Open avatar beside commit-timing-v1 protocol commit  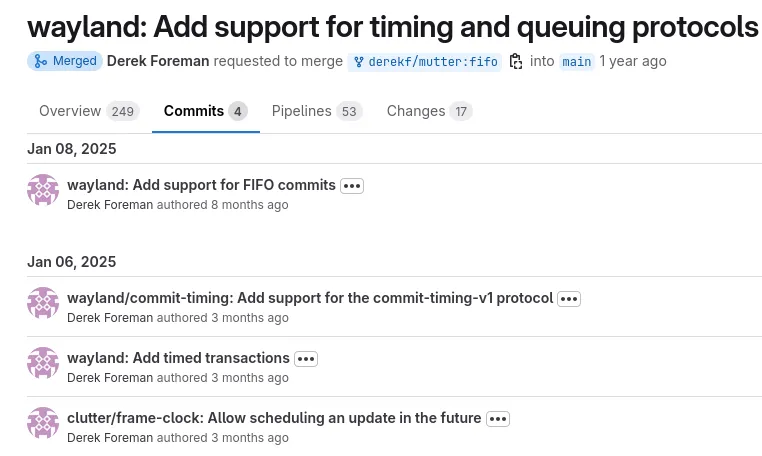click(43, 303)
